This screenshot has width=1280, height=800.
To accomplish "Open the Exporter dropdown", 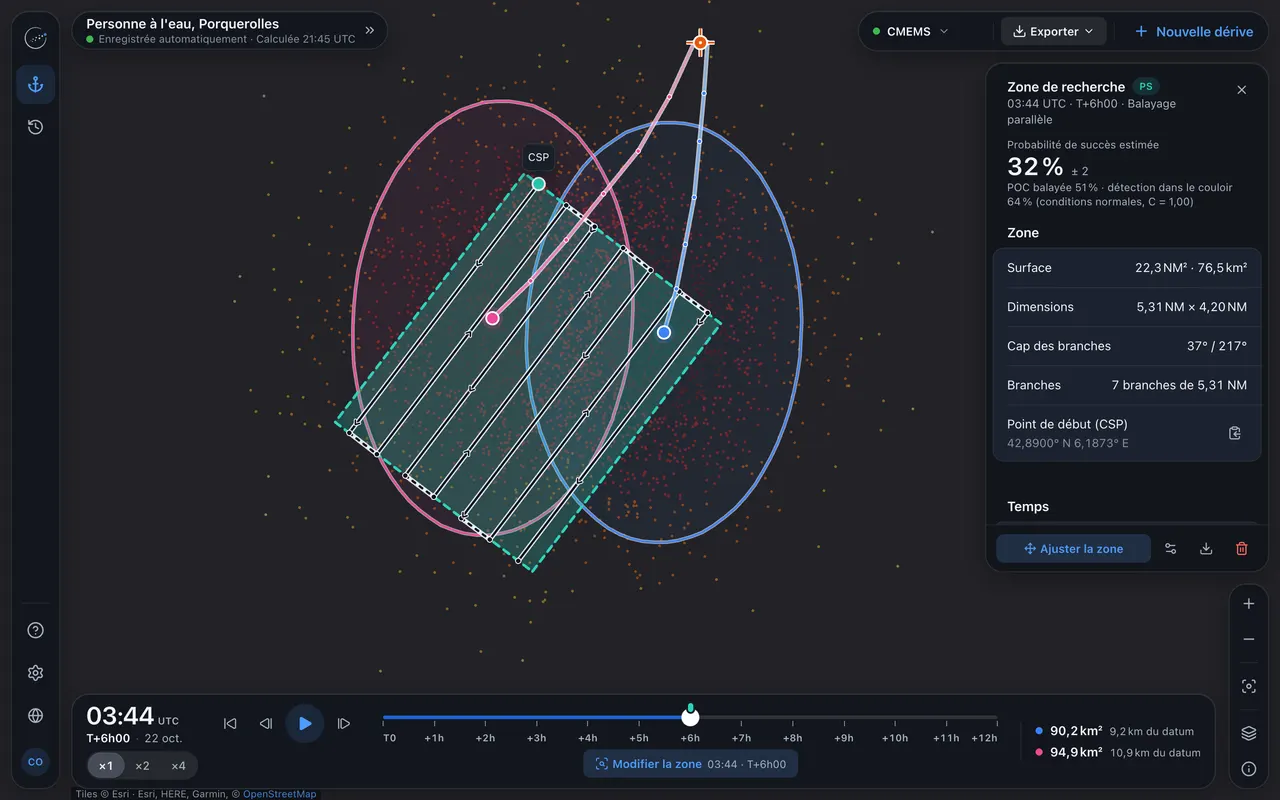I will (x=1054, y=32).
